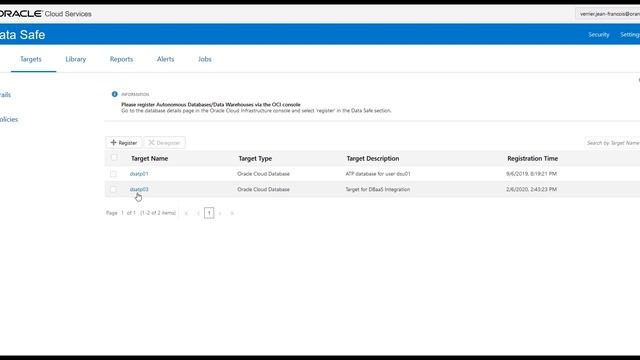Open the dsatp01 target link
Screen dimensions: 640x360
(139, 174)
